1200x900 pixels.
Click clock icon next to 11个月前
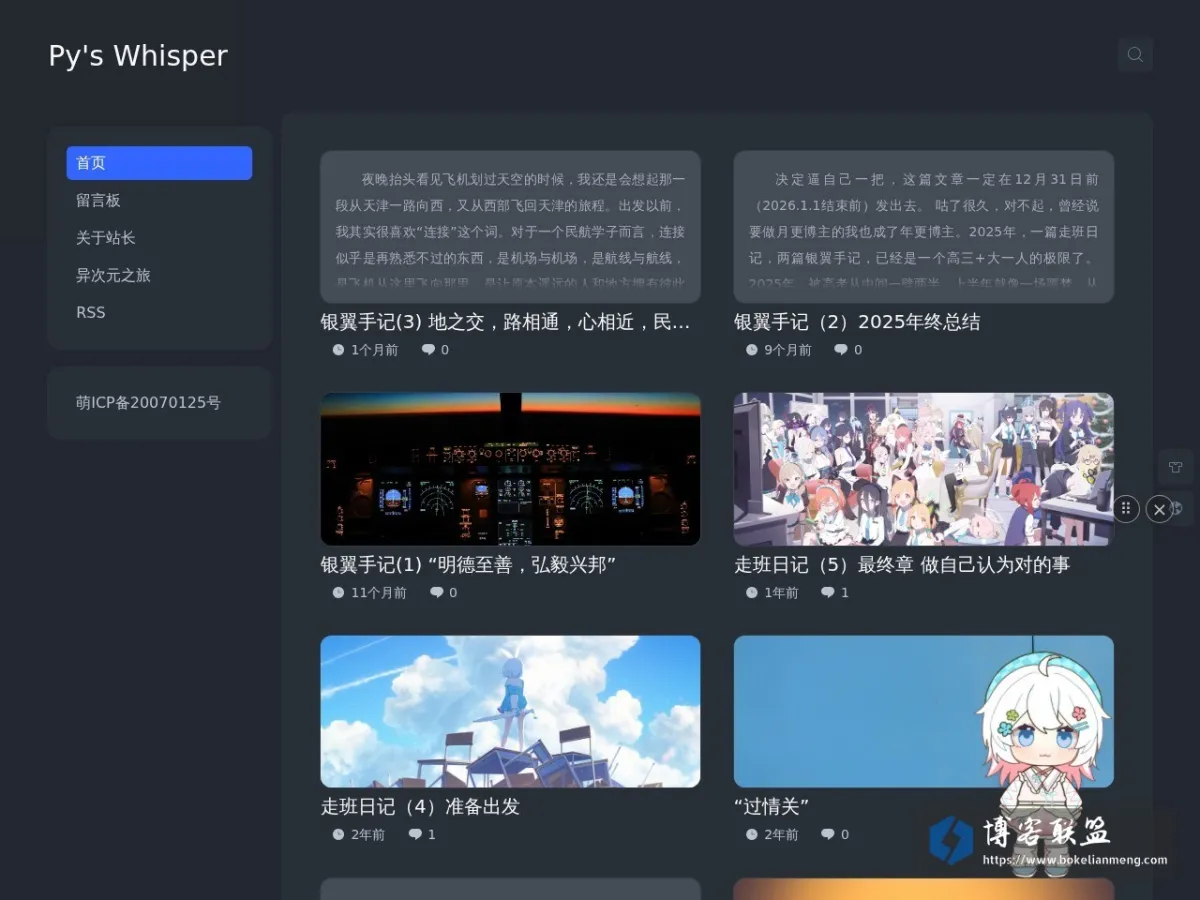[338, 592]
